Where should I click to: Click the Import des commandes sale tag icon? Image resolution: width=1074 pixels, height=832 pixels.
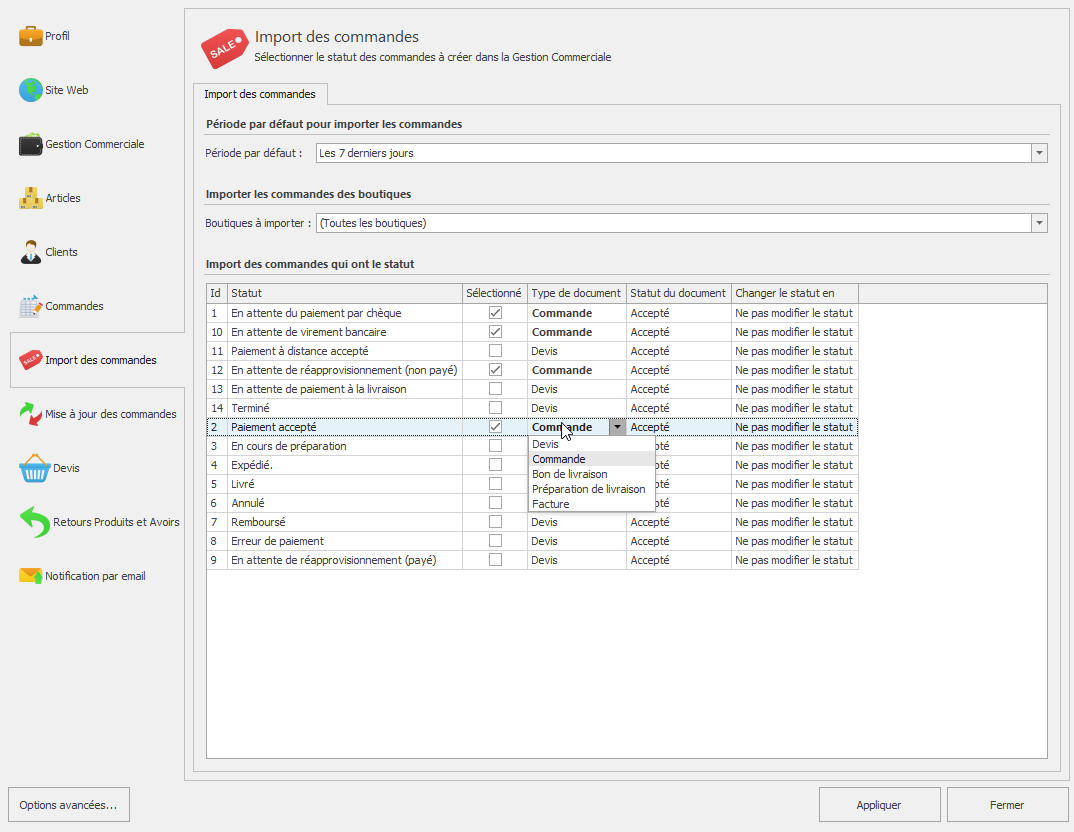click(31, 360)
